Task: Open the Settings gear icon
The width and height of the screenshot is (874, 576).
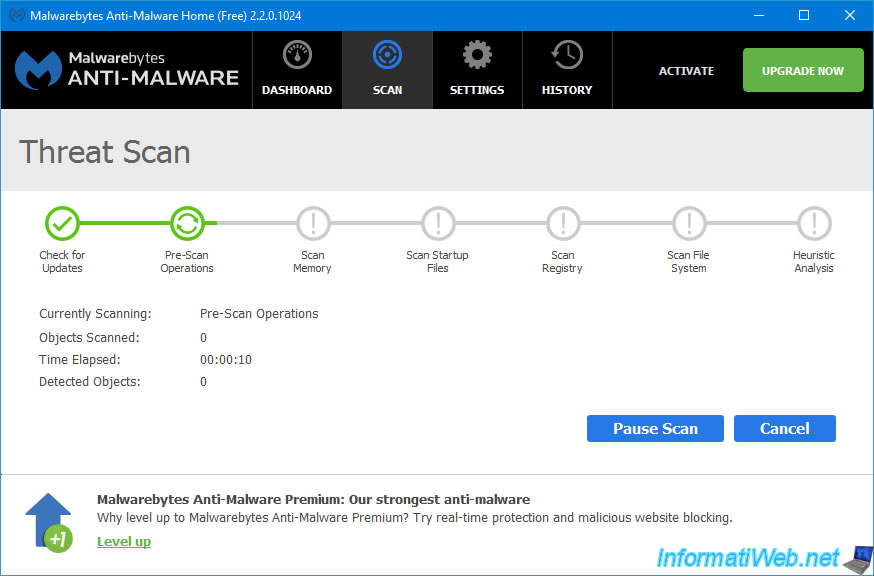Action: click(x=477, y=56)
